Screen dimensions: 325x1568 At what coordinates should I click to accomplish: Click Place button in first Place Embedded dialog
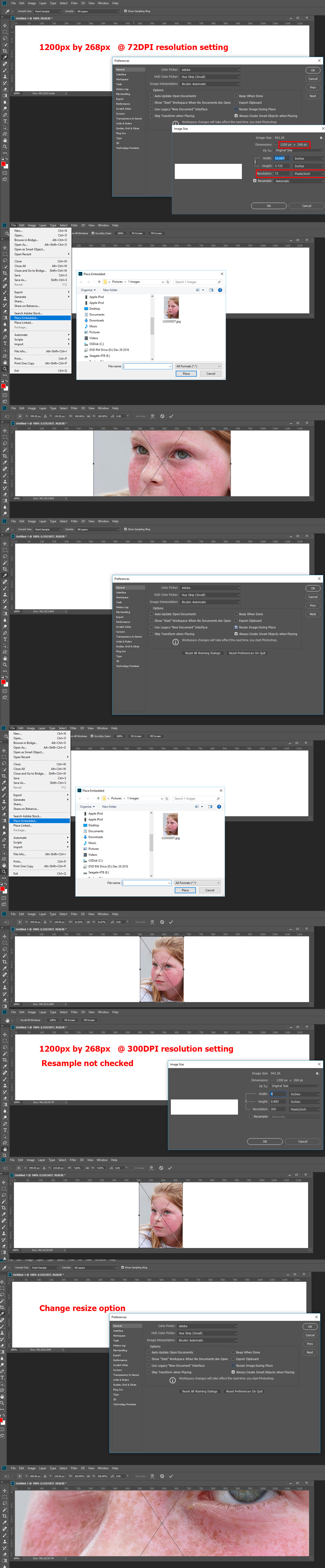coord(186,373)
